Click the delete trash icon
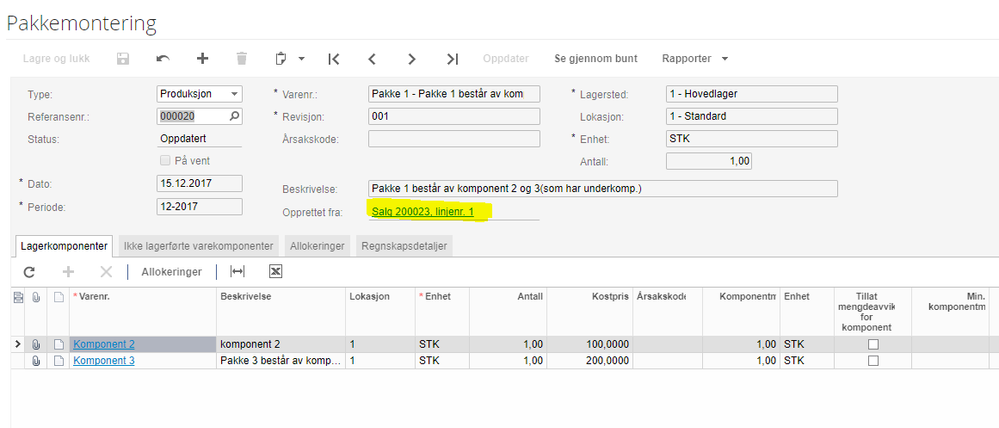The width and height of the screenshot is (999, 428). tap(241, 59)
